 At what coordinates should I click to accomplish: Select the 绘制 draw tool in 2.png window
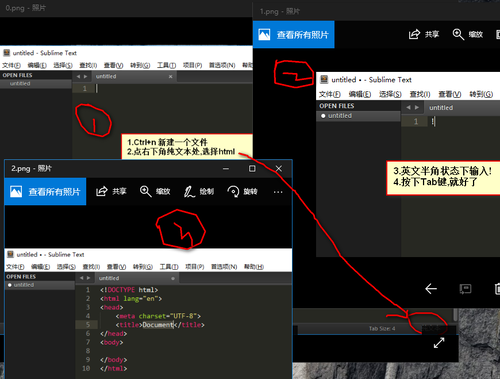(189, 192)
